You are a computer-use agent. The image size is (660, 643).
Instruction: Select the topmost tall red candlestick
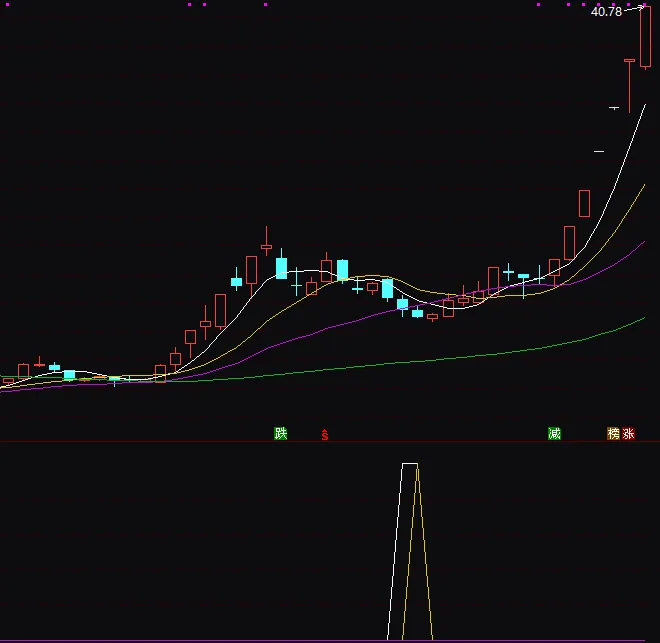click(x=645, y=37)
